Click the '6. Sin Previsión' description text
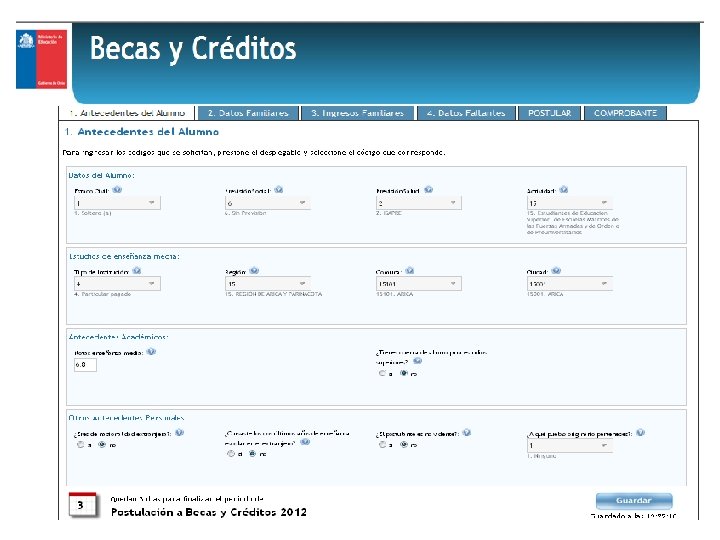Image resolution: width=720 pixels, height=540 pixels. pyautogui.click(x=246, y=213)
